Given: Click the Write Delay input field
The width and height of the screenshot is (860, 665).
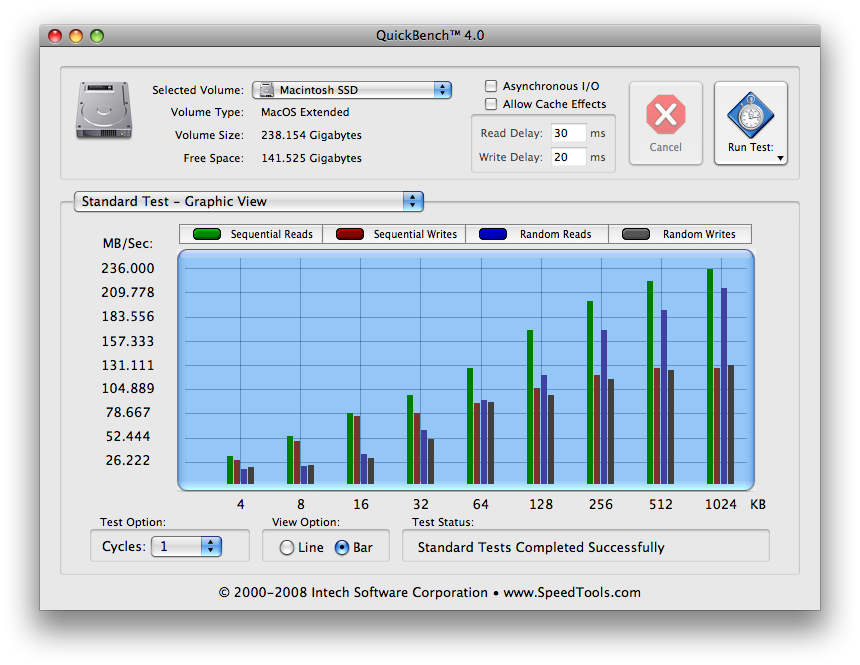Looking at the screenshot, I should [567, 157].
